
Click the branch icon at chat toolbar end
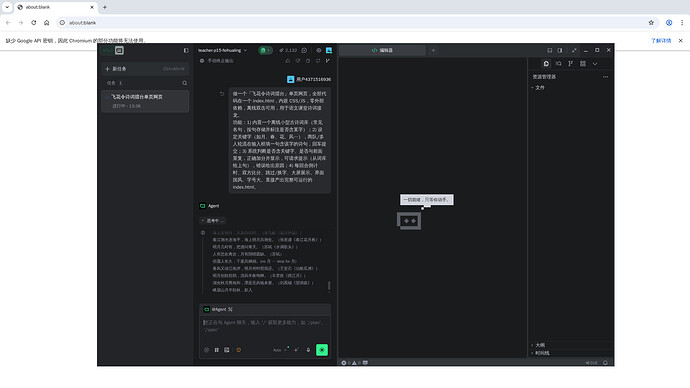pos(328,61)
